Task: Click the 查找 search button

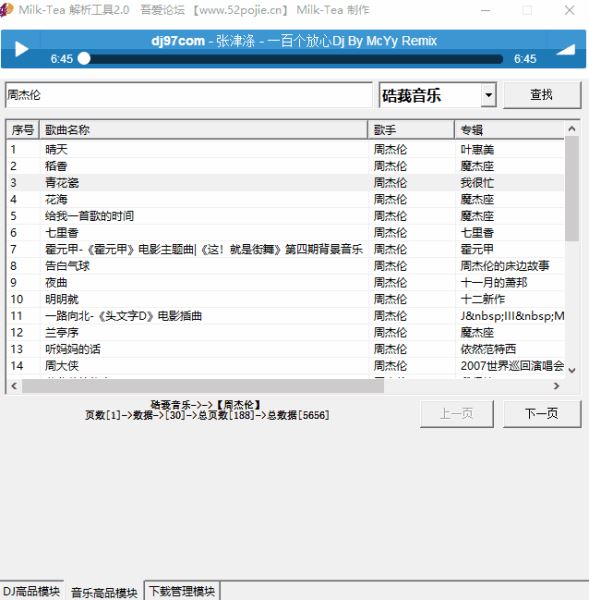Action: click(542, 95)
